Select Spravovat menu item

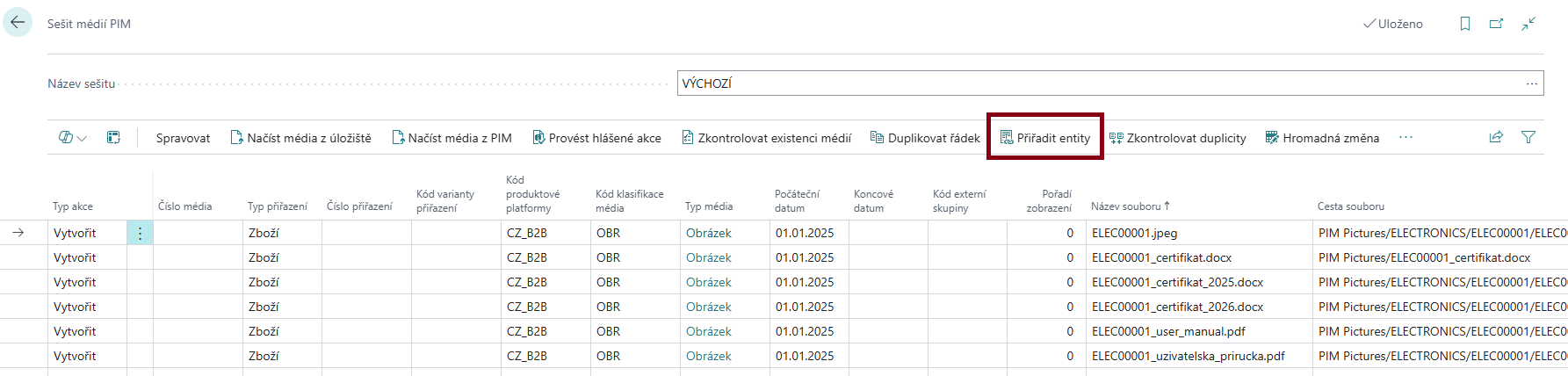pyautogui.click(x=183, y=138)
